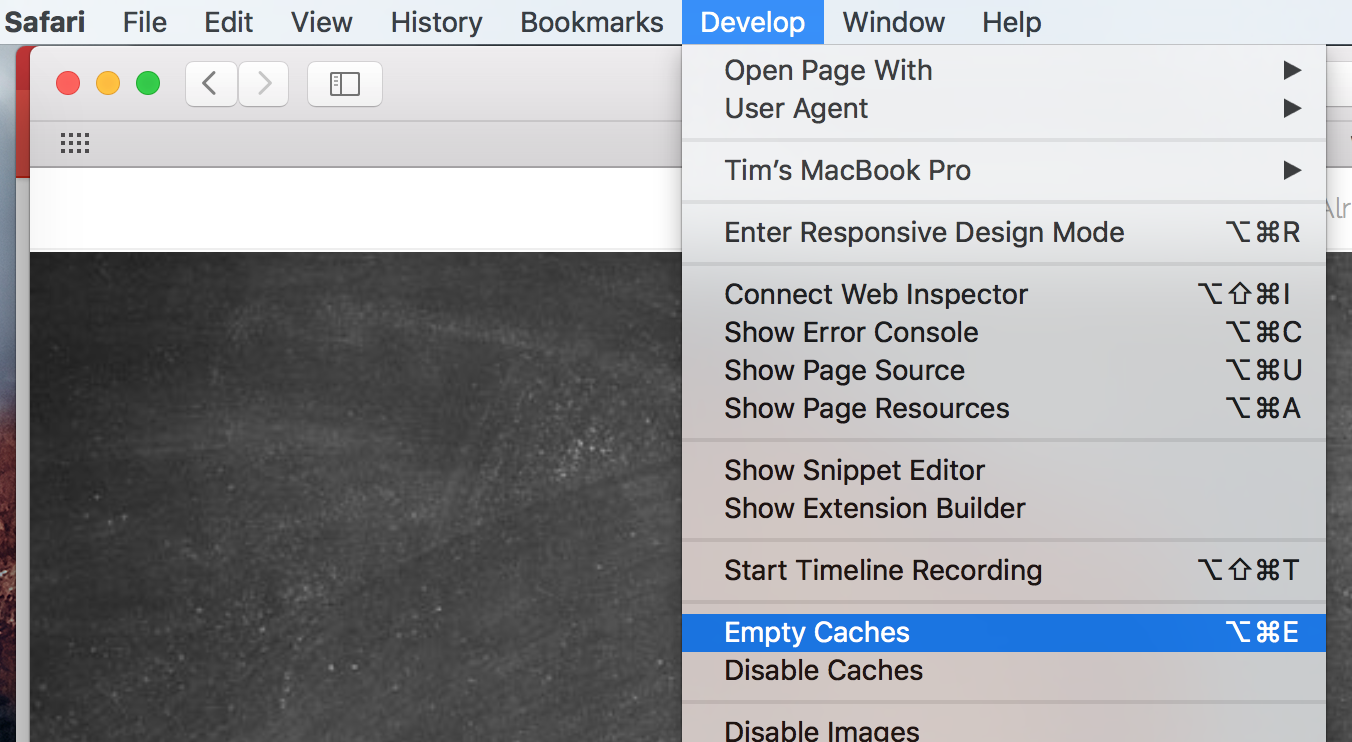This screenshot has height=742, width=1352.
Task: Open the Safari application menu
Action: (x=45, y=22)
